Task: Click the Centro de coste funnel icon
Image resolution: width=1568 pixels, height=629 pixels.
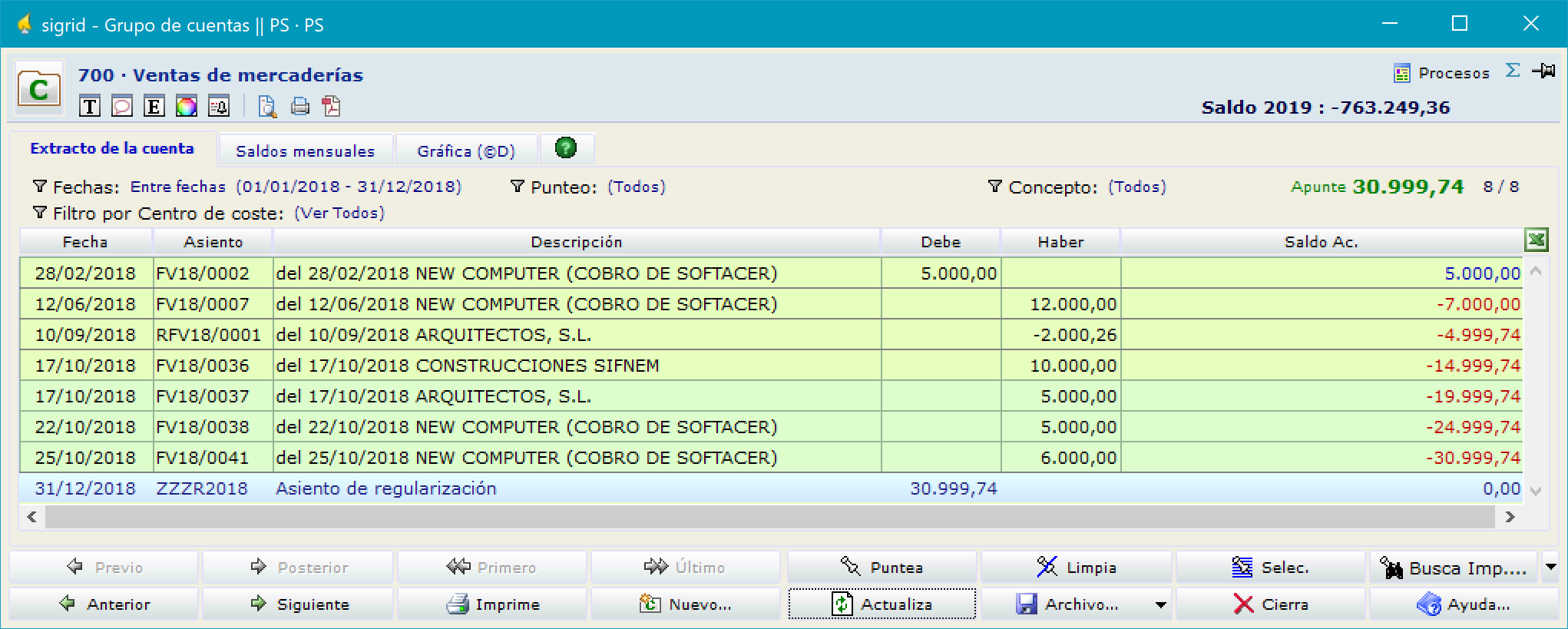Action: (x=40, y=213)
